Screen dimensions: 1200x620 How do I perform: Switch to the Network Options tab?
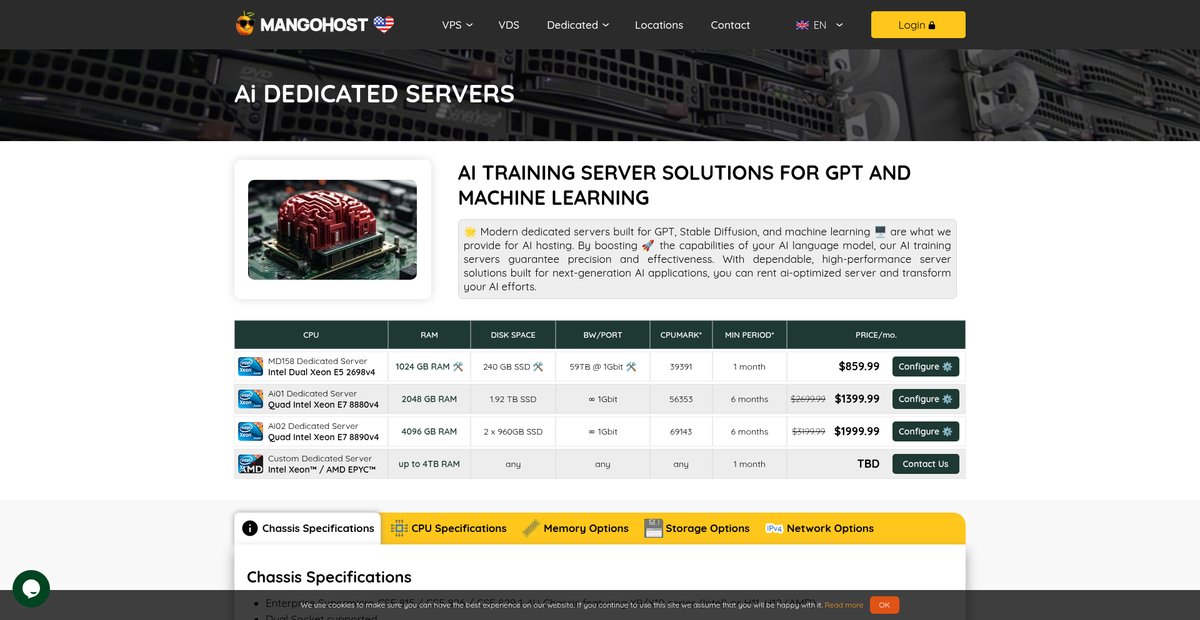(x=819, y=528)
